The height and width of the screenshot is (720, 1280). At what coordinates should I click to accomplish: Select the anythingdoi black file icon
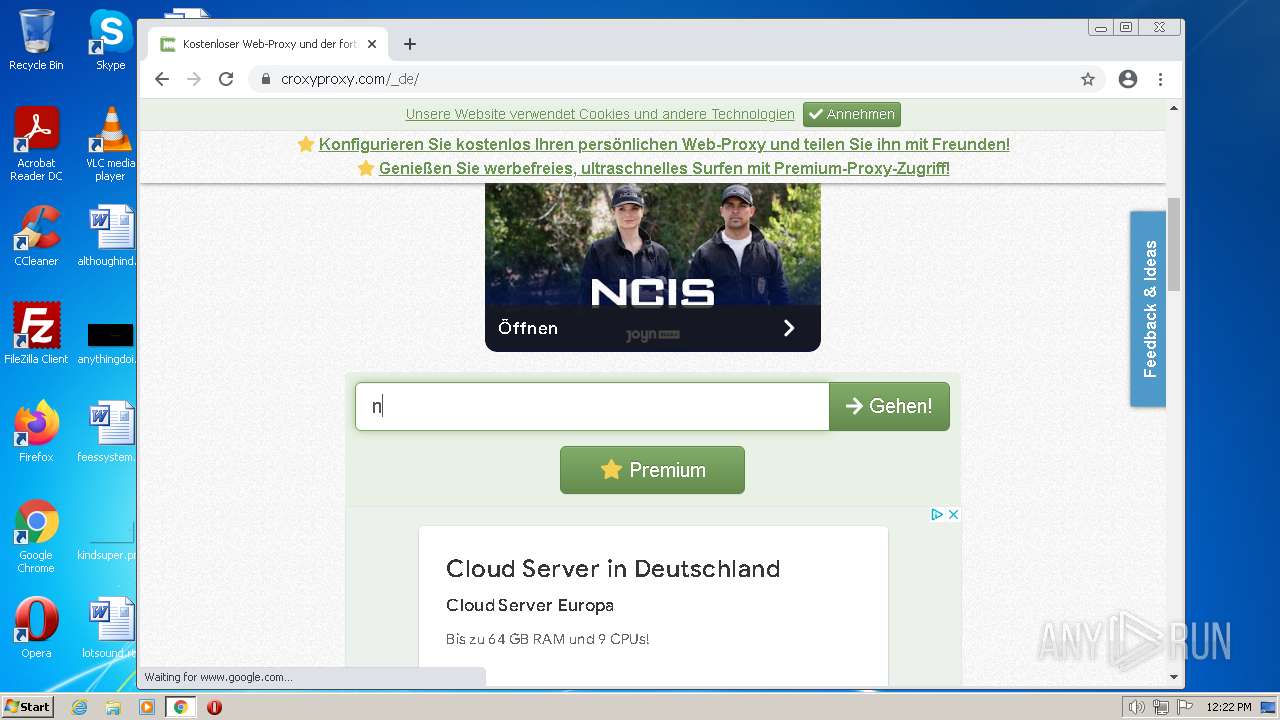coord(110,340)
